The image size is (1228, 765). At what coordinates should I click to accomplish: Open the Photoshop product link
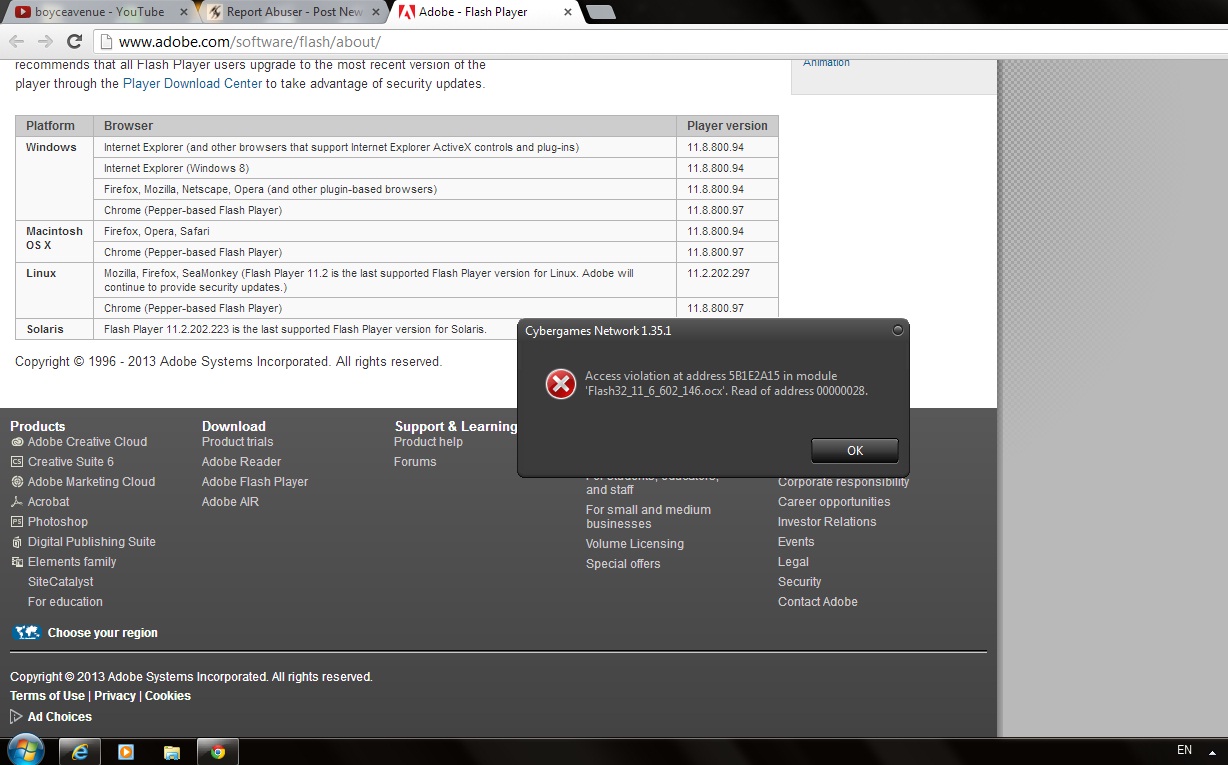58,522
